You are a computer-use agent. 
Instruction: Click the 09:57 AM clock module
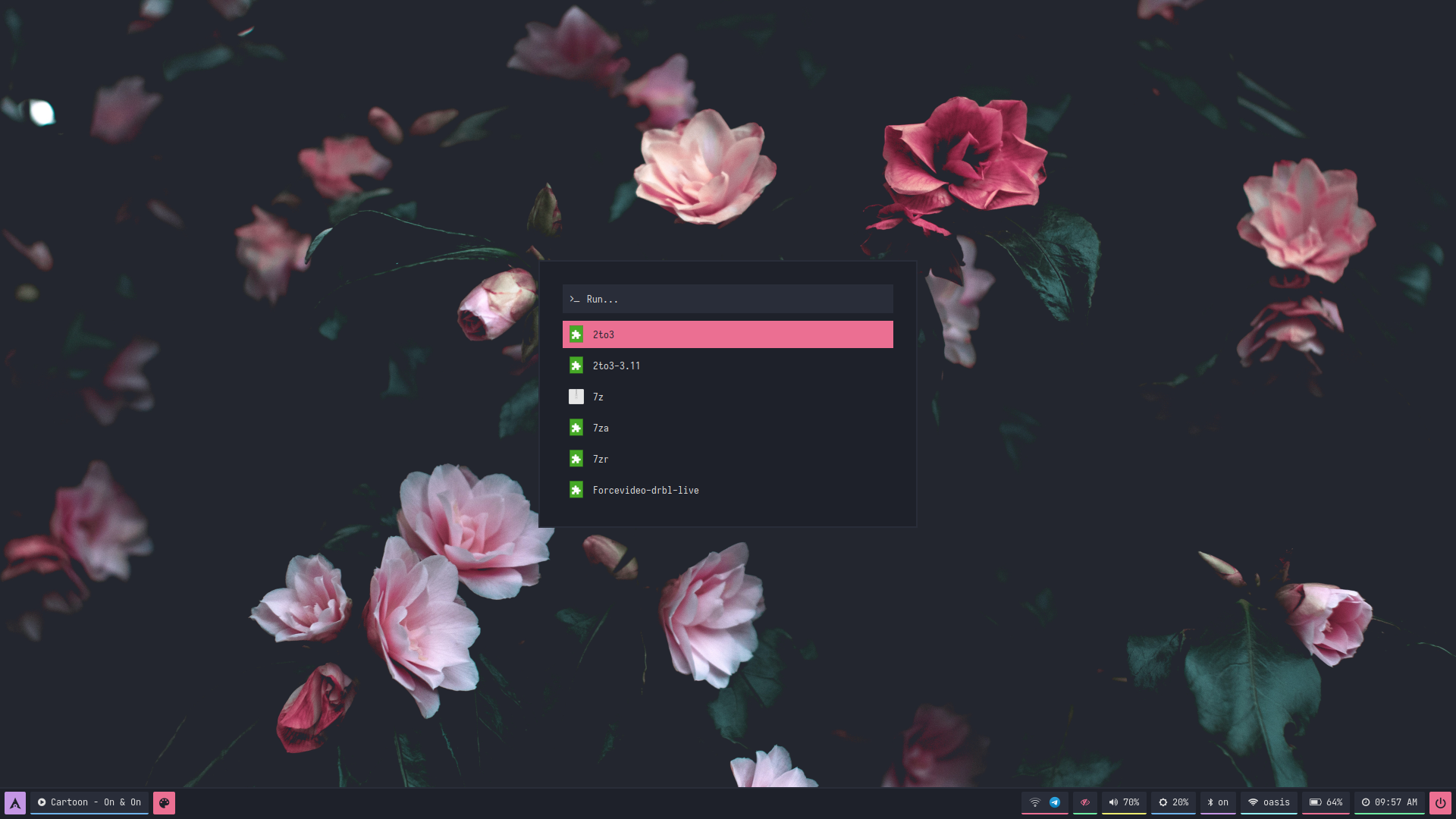click(1389, 802)
